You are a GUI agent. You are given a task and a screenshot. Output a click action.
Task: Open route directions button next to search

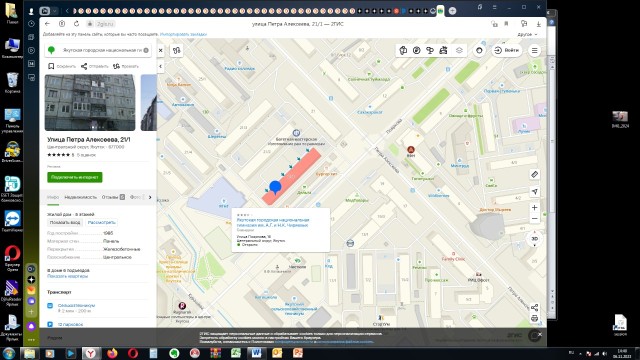pyautogui.click(x=176, y=50)
